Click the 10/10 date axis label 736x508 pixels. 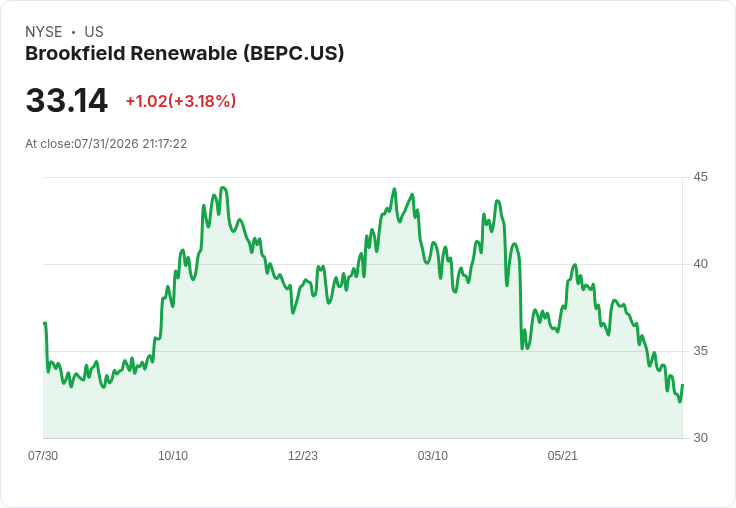point(173,455)
